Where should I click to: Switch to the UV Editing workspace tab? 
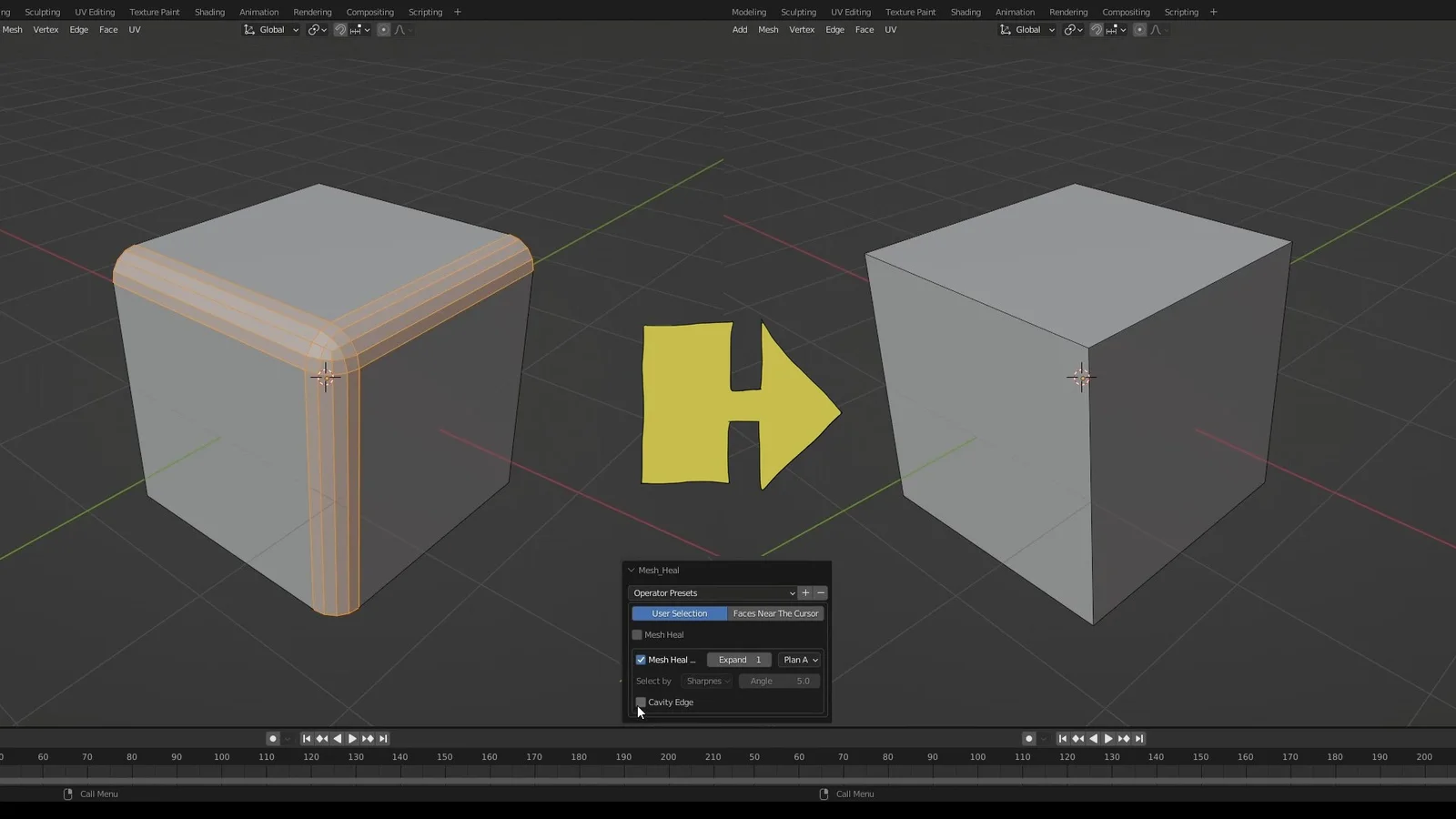[x=94, y=12]
